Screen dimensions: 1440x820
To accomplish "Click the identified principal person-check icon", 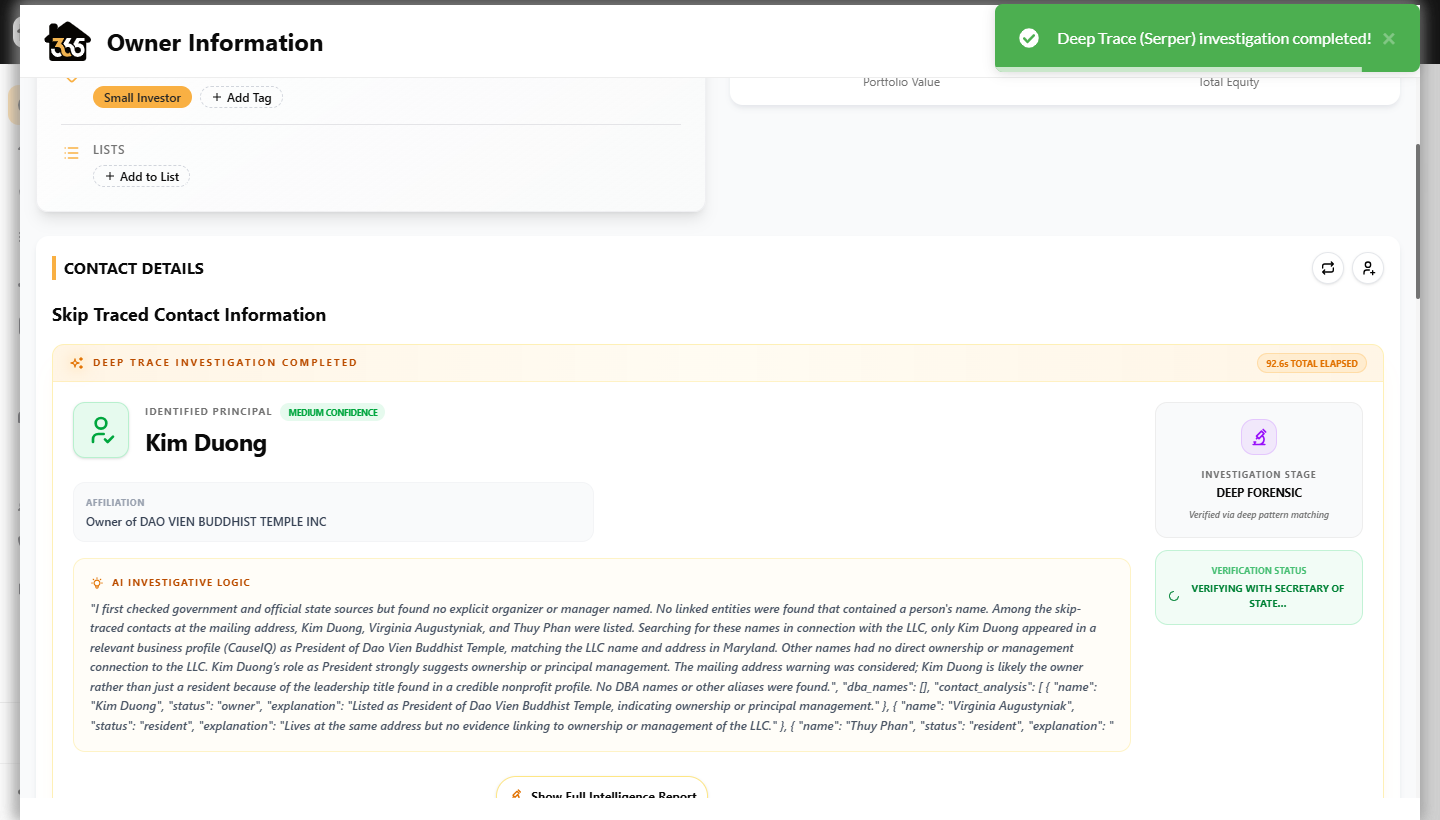I will point(101,430).
